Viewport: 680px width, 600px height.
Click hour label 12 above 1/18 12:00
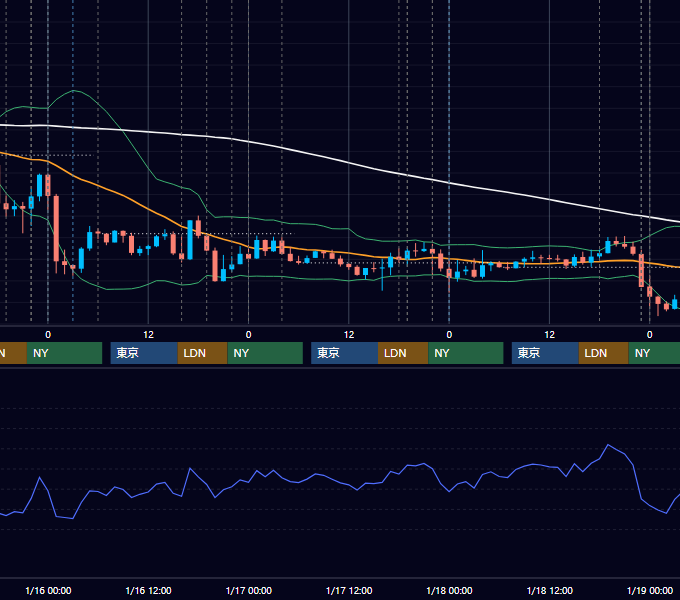click(x=549, y=335)
